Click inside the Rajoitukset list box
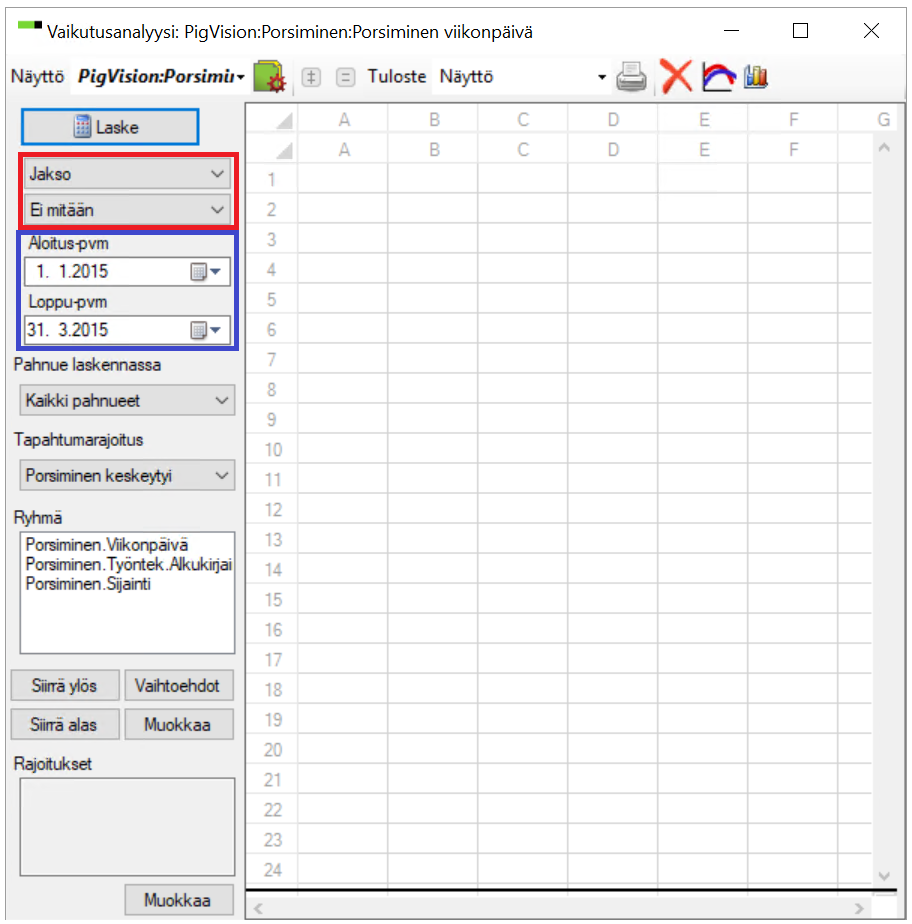The width and height of the screenshot is (912, 924). pos(127,827)
